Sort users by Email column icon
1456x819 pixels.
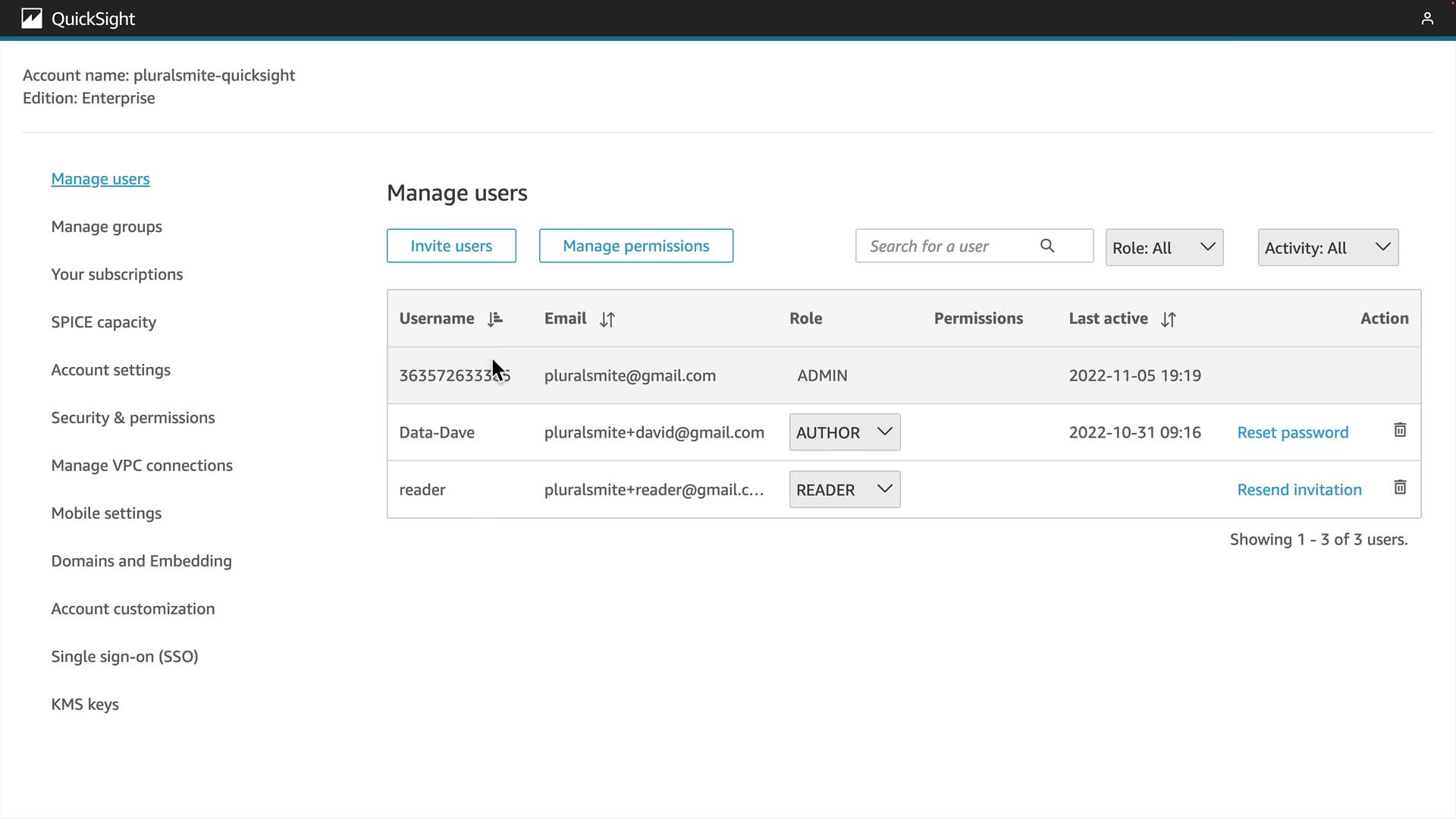click(x=607, y=319)
